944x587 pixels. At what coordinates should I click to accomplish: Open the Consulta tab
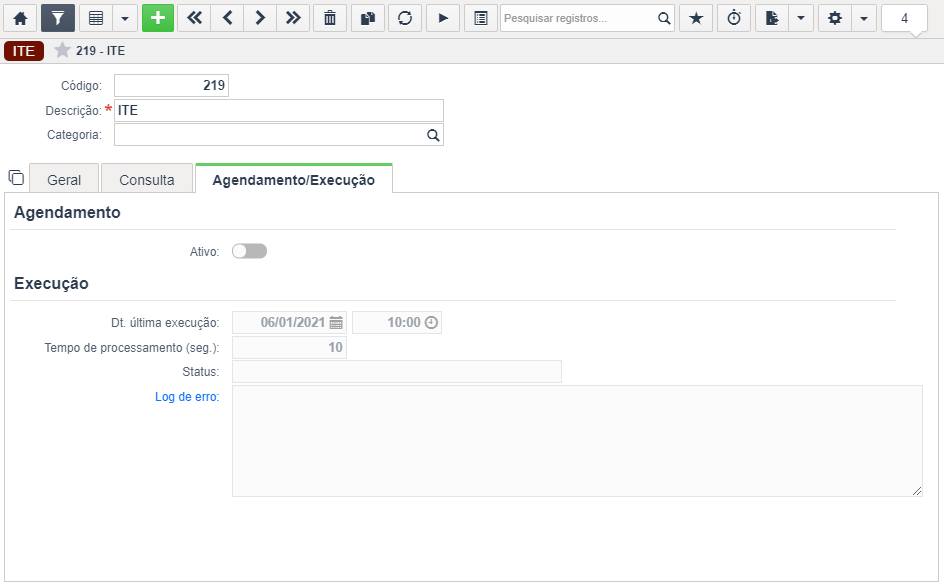[147, 180]
